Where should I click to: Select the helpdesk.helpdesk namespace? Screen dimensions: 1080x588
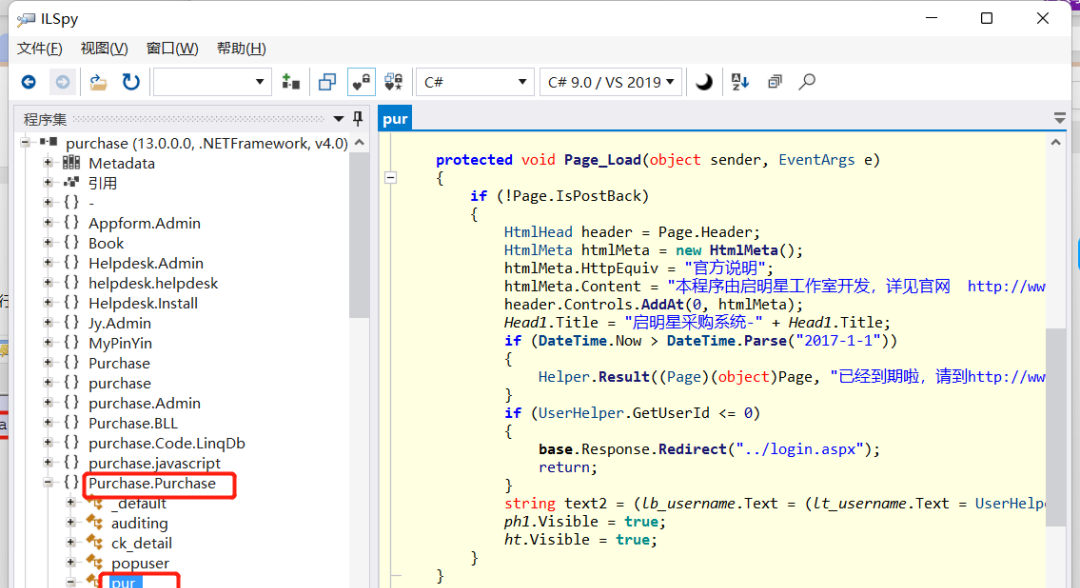pyautogui.click(x=153, y=283)
